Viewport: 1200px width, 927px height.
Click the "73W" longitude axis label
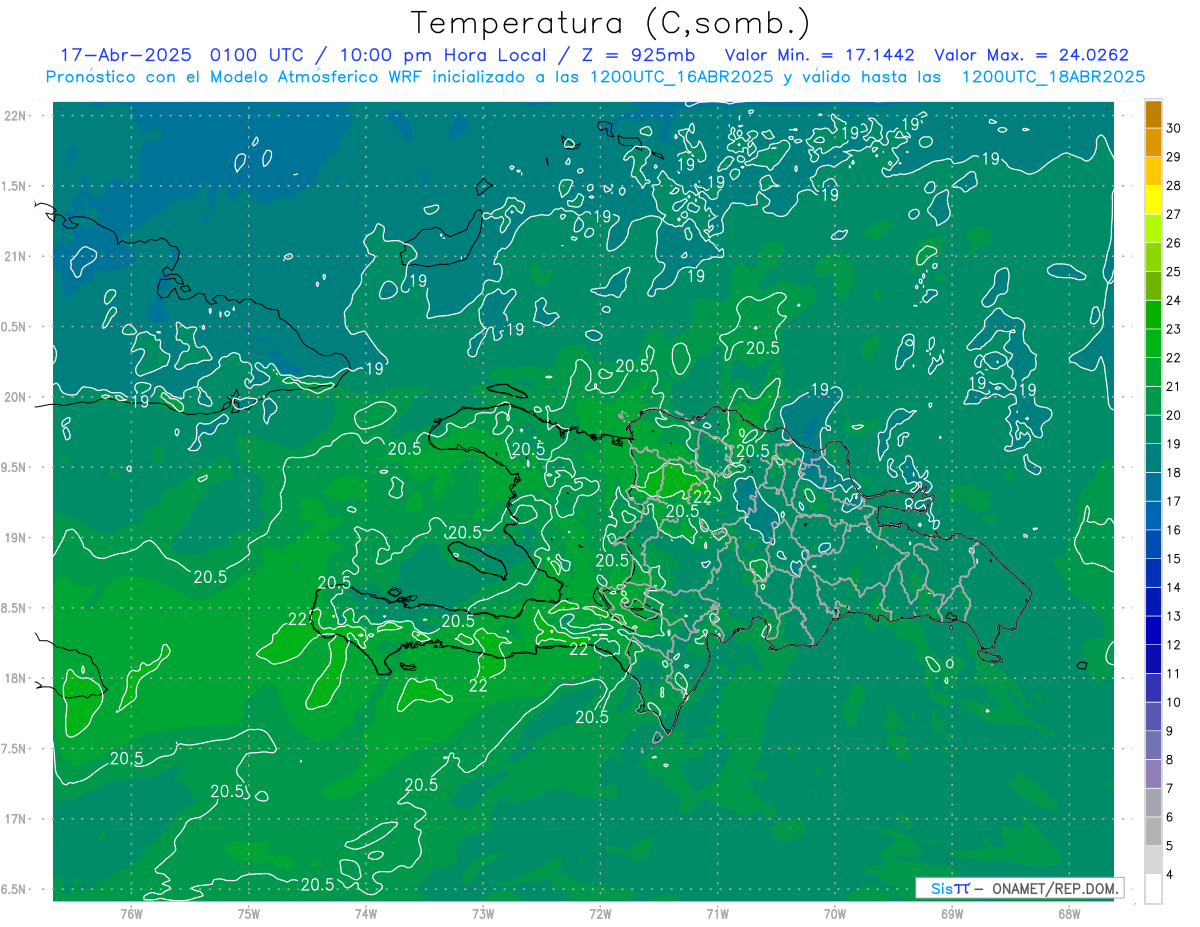[x=483, y=914]
